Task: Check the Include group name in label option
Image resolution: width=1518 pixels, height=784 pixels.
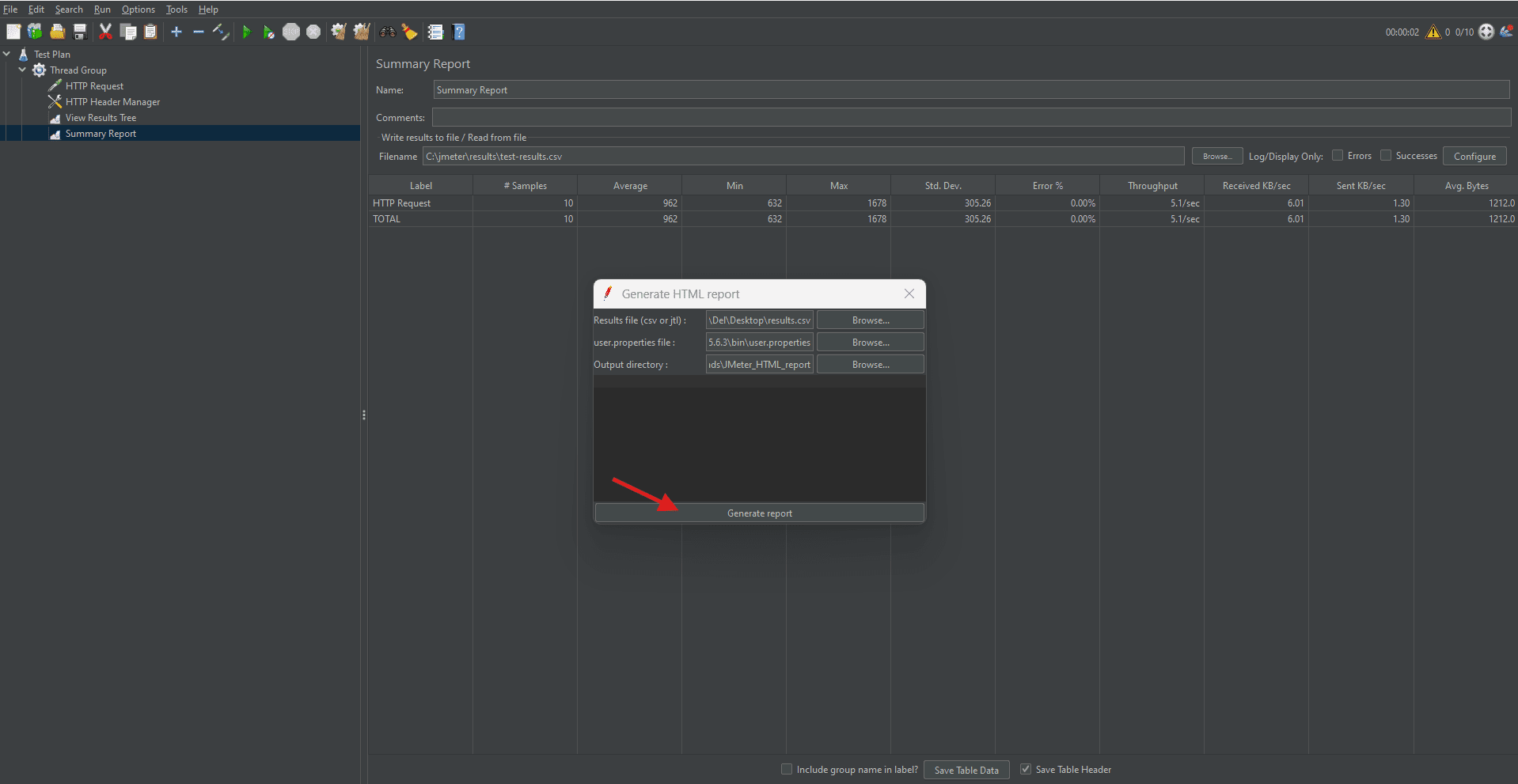Action: [x=787, y=769]
